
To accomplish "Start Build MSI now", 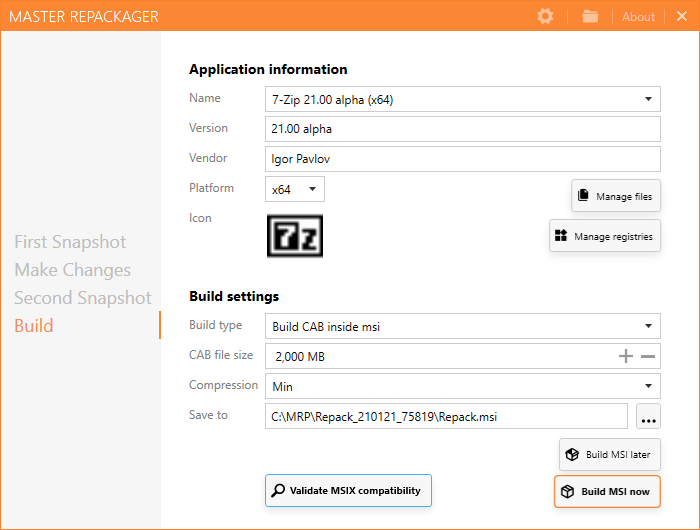I will (607, 492).
